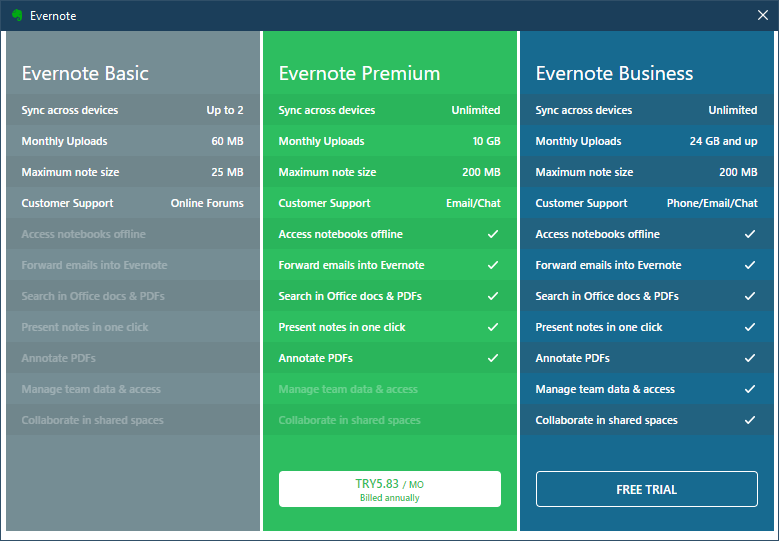Click 'Sync across devices' label in Premium

pyautogui.click(x=326, y=110)
